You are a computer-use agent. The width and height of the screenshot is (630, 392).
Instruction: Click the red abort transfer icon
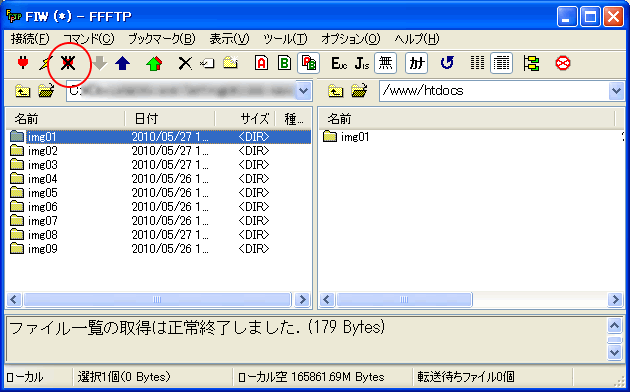562,63
